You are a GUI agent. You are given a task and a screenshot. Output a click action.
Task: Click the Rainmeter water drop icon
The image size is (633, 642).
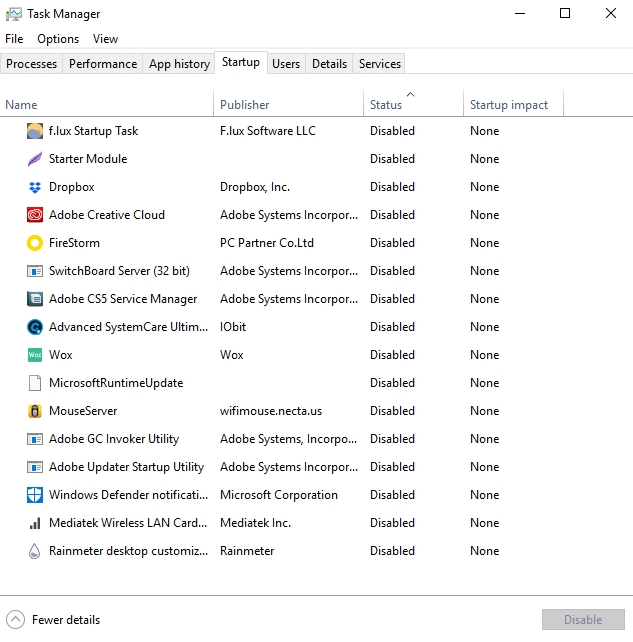pos(35,551)
